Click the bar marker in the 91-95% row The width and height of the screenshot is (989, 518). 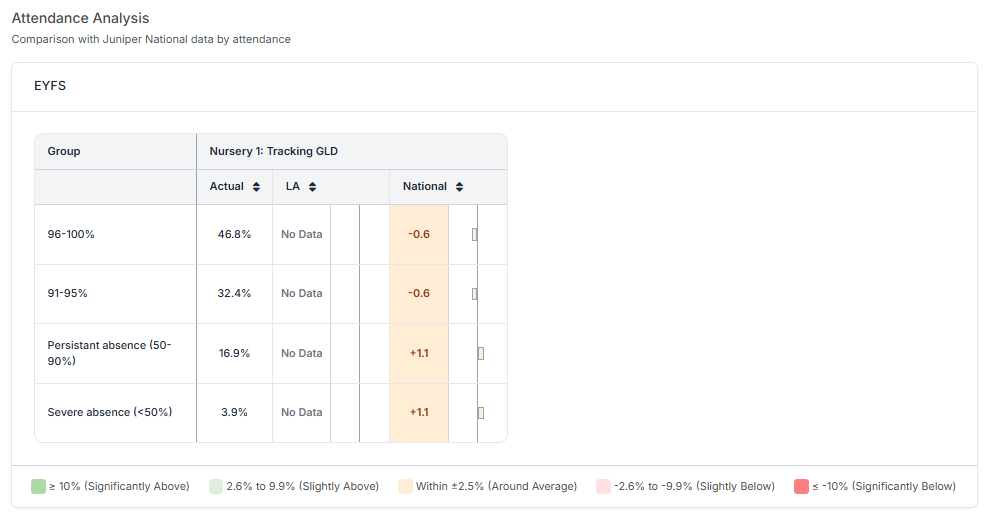(x=475, y=294)
